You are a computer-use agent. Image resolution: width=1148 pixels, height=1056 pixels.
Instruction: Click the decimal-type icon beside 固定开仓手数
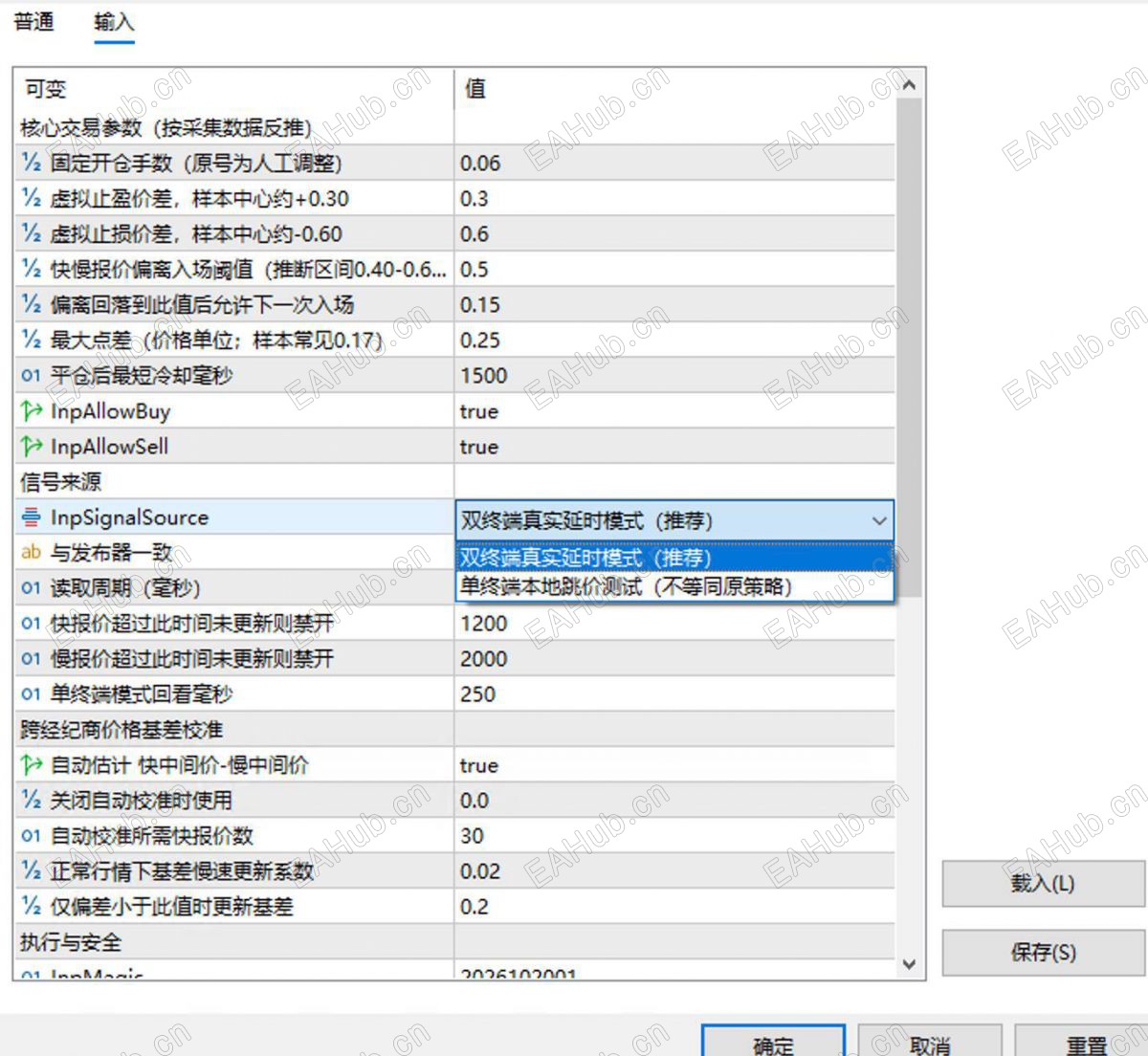(31, 164)
